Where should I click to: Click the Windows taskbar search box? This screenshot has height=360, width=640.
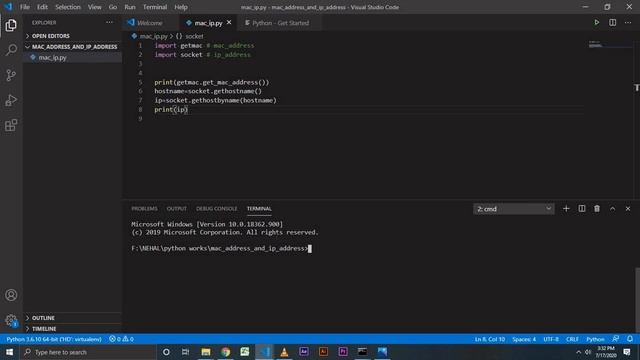coord(89,352)
